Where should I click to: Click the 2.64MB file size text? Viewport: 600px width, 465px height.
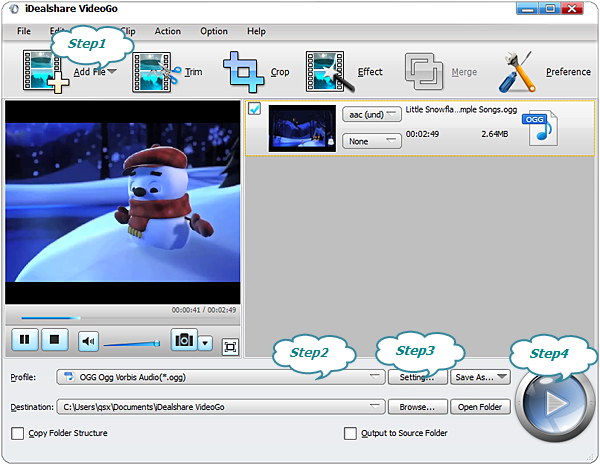click(x=494, y=134)
